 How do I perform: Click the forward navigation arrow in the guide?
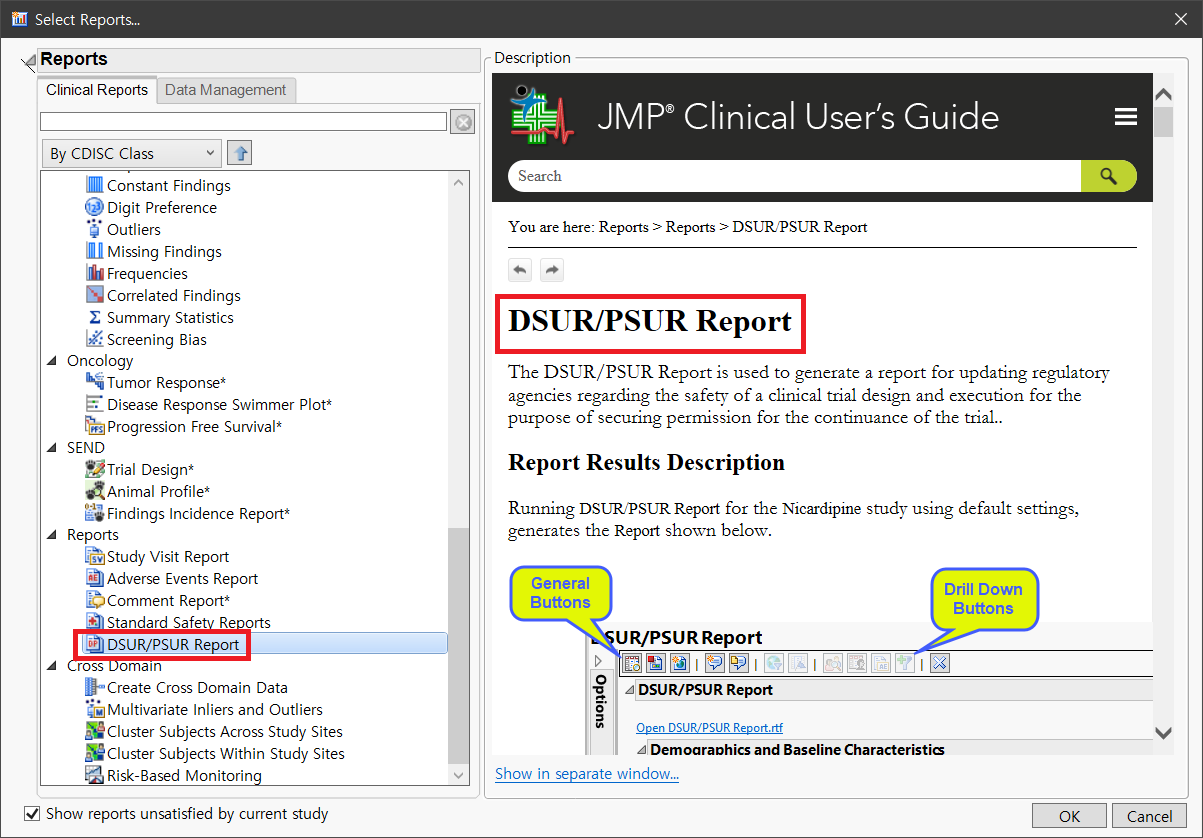pos(552,269)
